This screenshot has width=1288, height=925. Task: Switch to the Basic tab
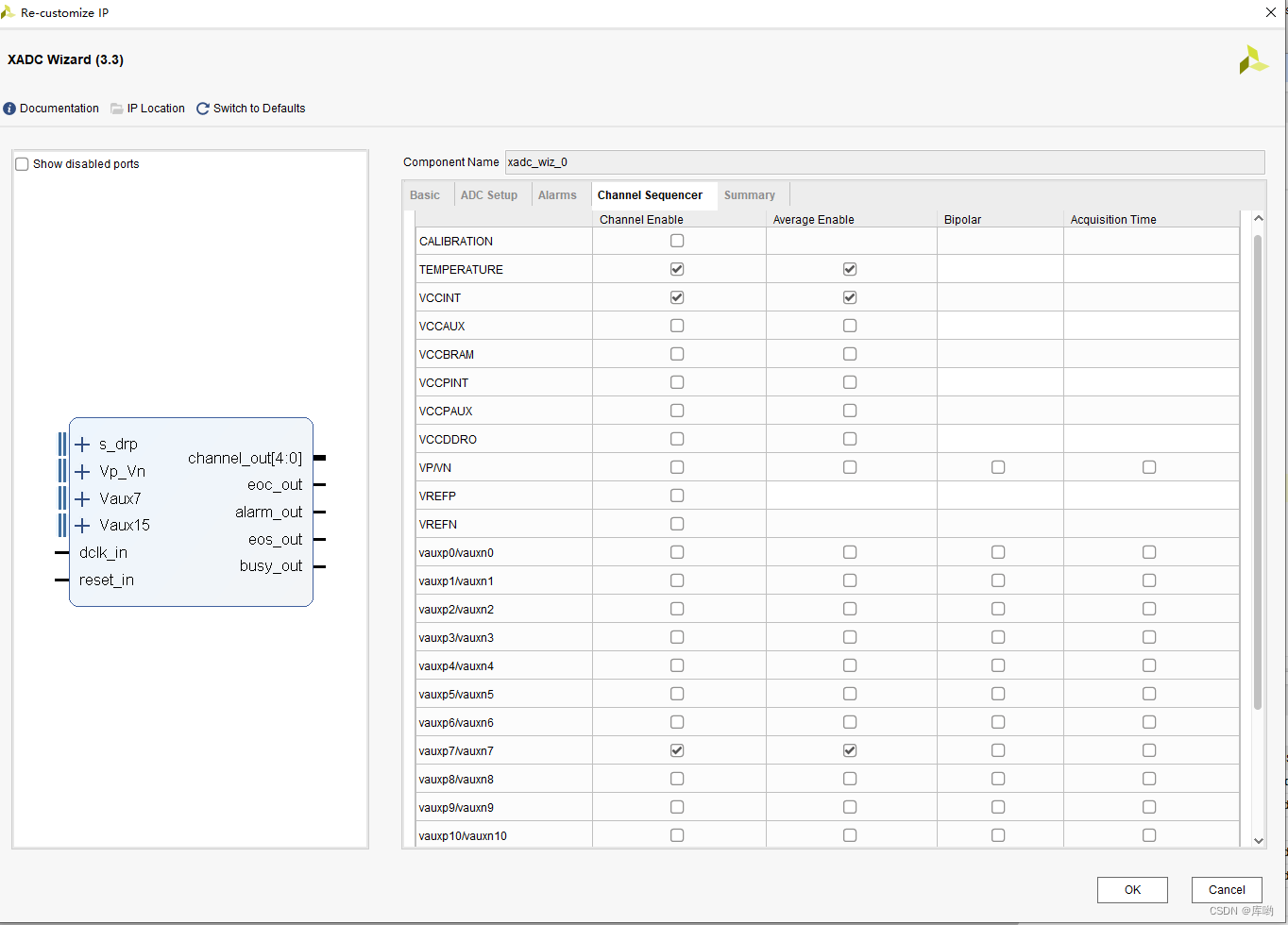click(x=425, y=195)
